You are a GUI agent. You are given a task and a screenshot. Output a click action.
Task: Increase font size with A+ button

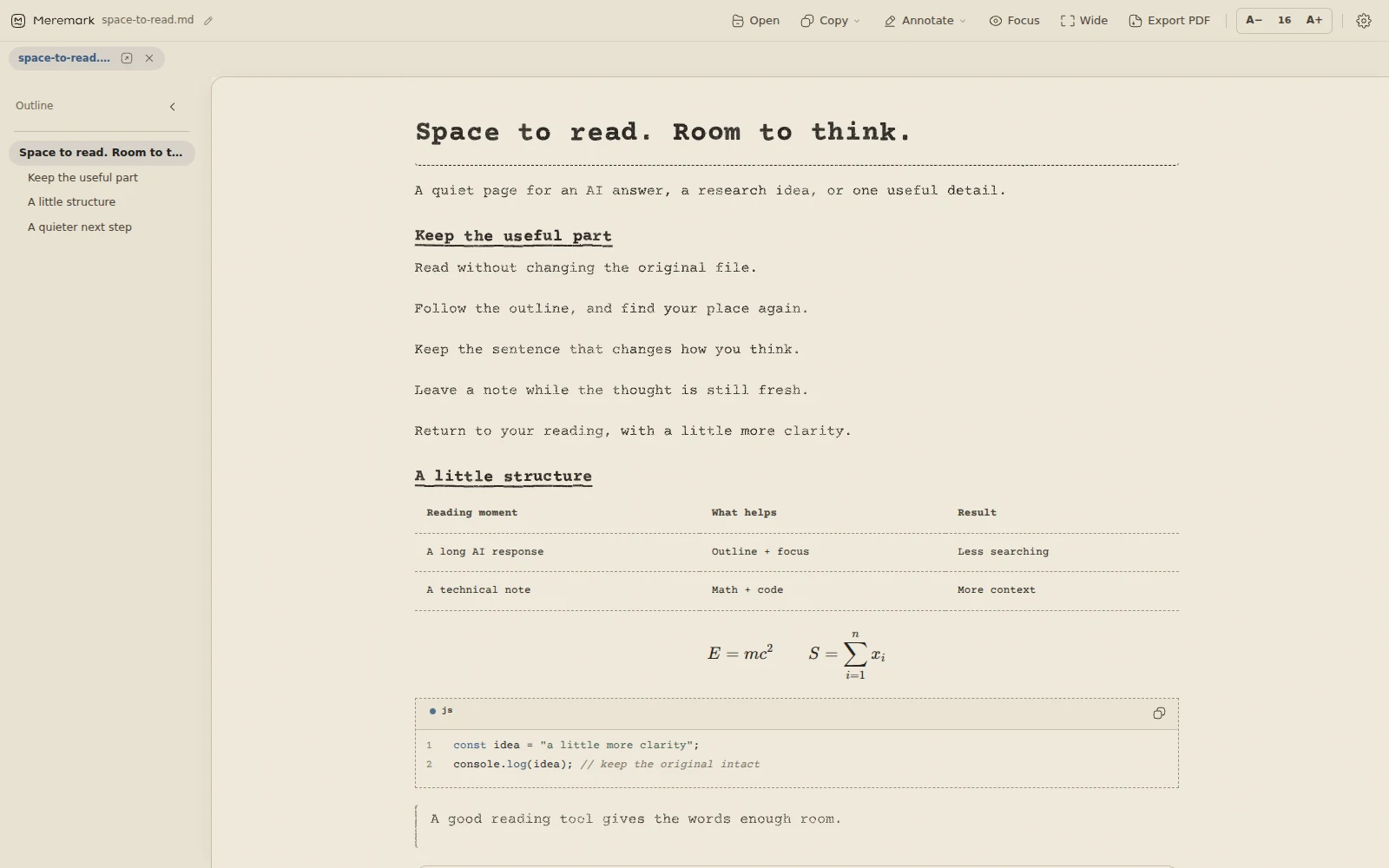[1314, 20]
